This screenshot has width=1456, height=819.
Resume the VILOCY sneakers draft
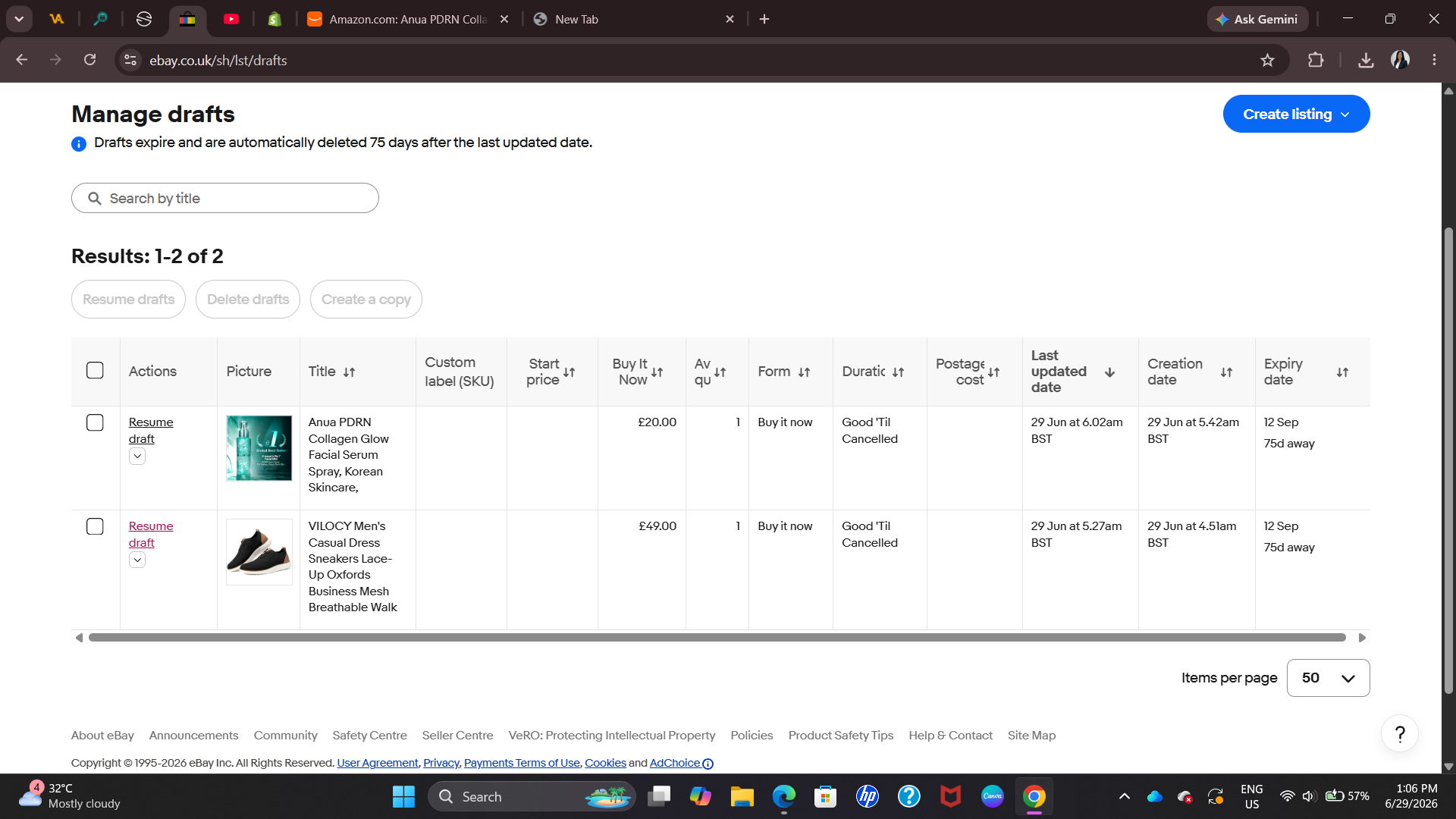tap(151, 534)
